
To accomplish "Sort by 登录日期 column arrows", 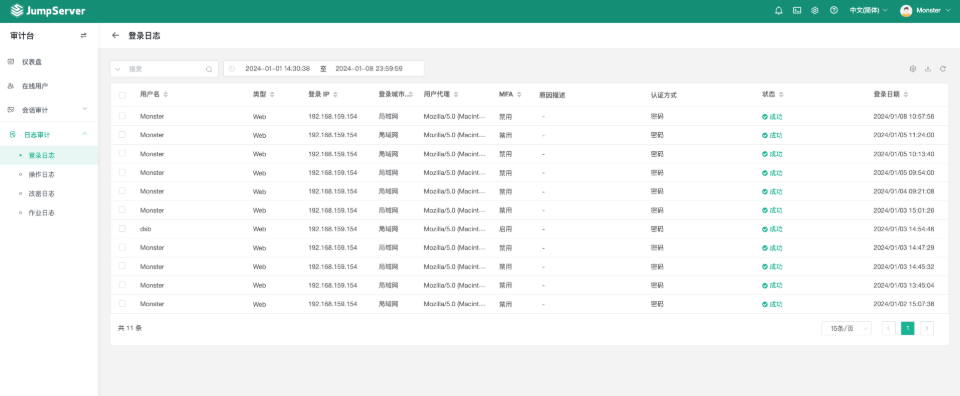I will (x=906, y=94).
